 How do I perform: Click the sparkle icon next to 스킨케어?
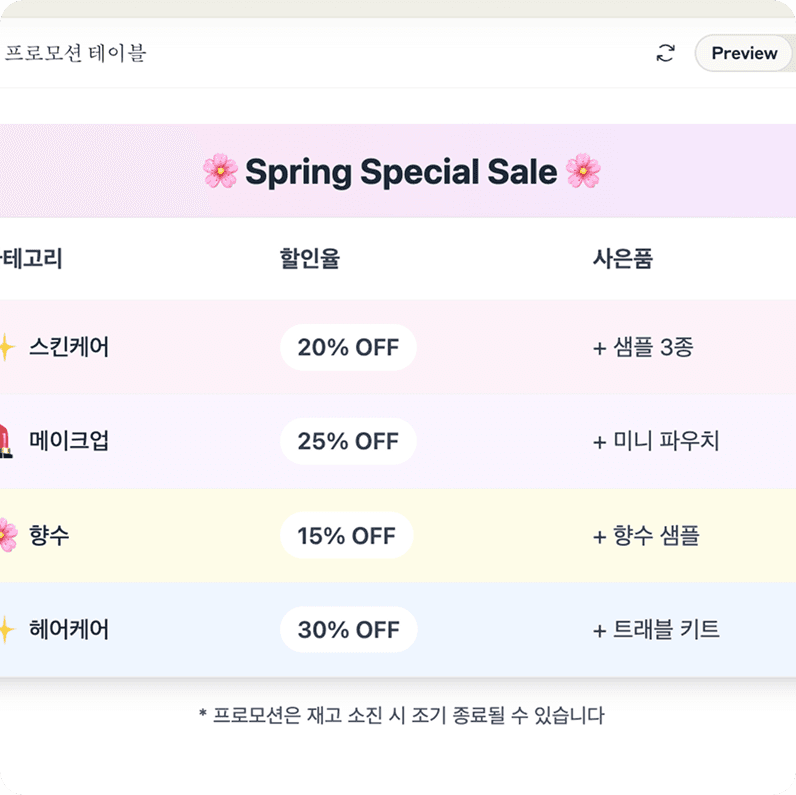pos(6,348)
